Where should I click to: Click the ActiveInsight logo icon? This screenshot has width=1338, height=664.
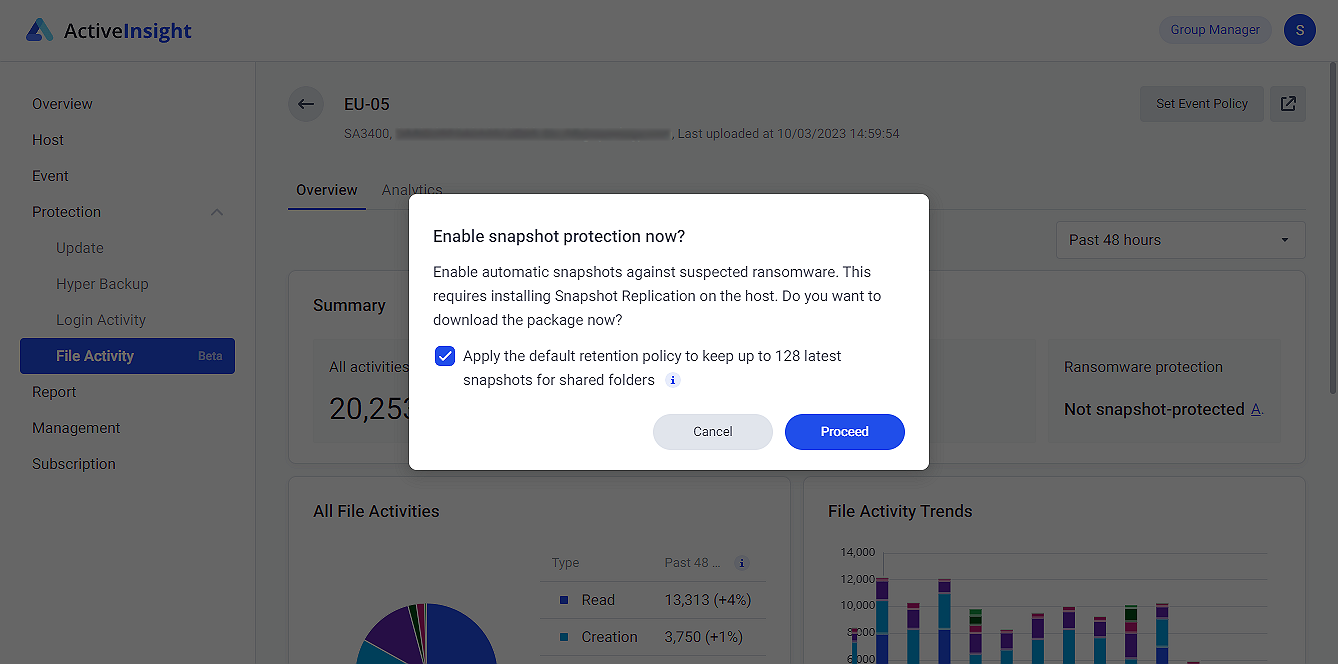tap(39, 30)
